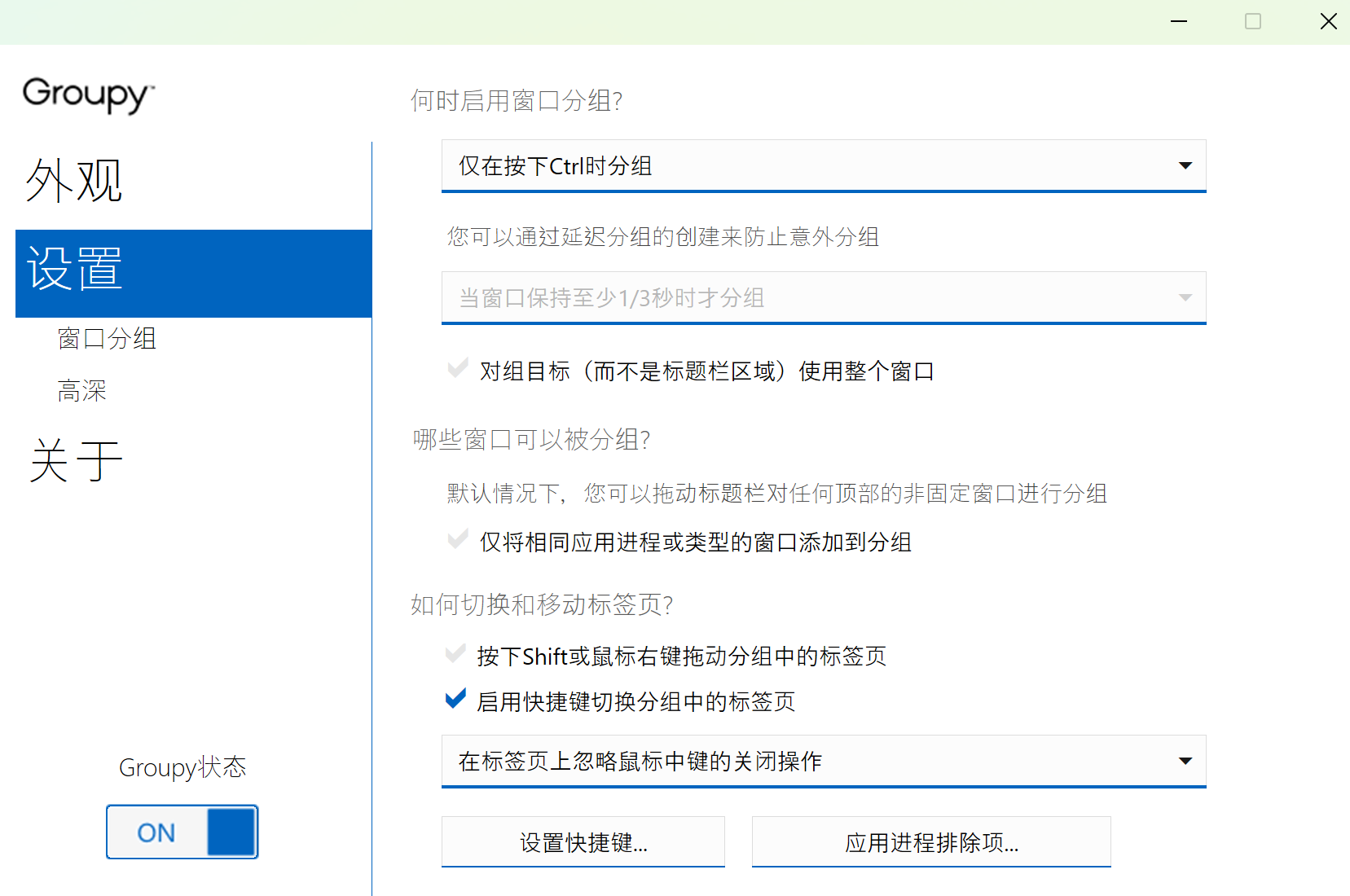Click the 您可以通过延迟分组的创建来防止意外分组 text
The width and height of the screenshot is (1350, 896).
[662, 237]
